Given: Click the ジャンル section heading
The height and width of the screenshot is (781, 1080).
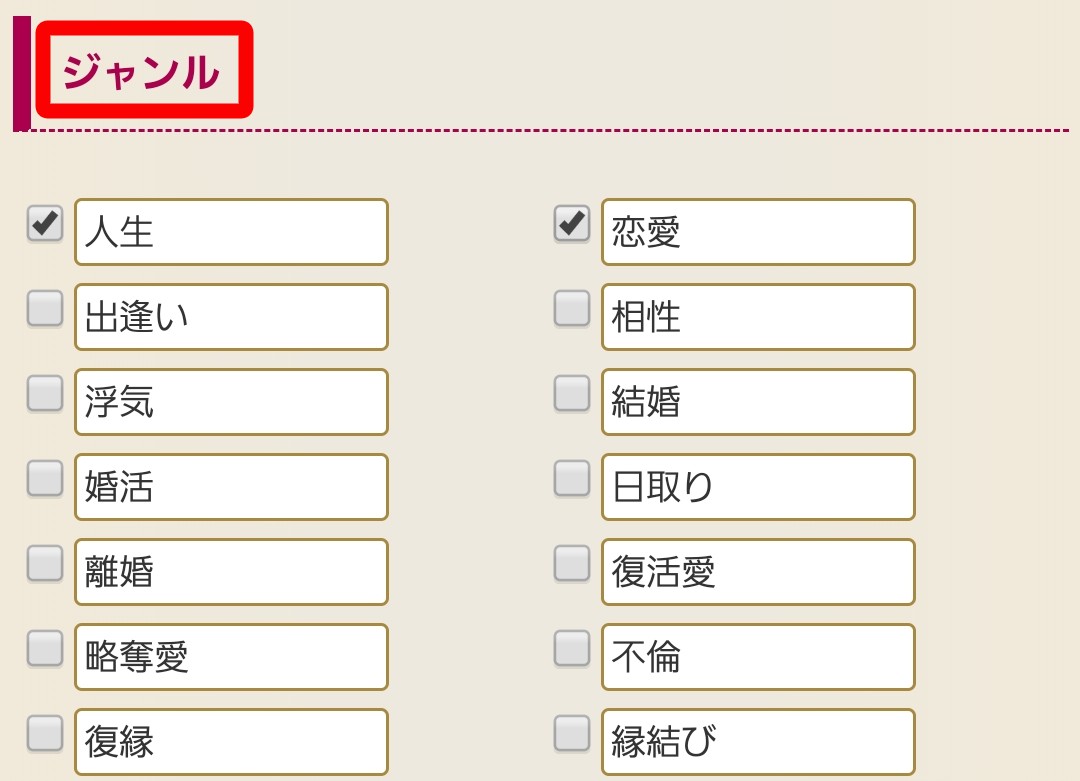Looking at the screenshot, I should click(141, 73).
